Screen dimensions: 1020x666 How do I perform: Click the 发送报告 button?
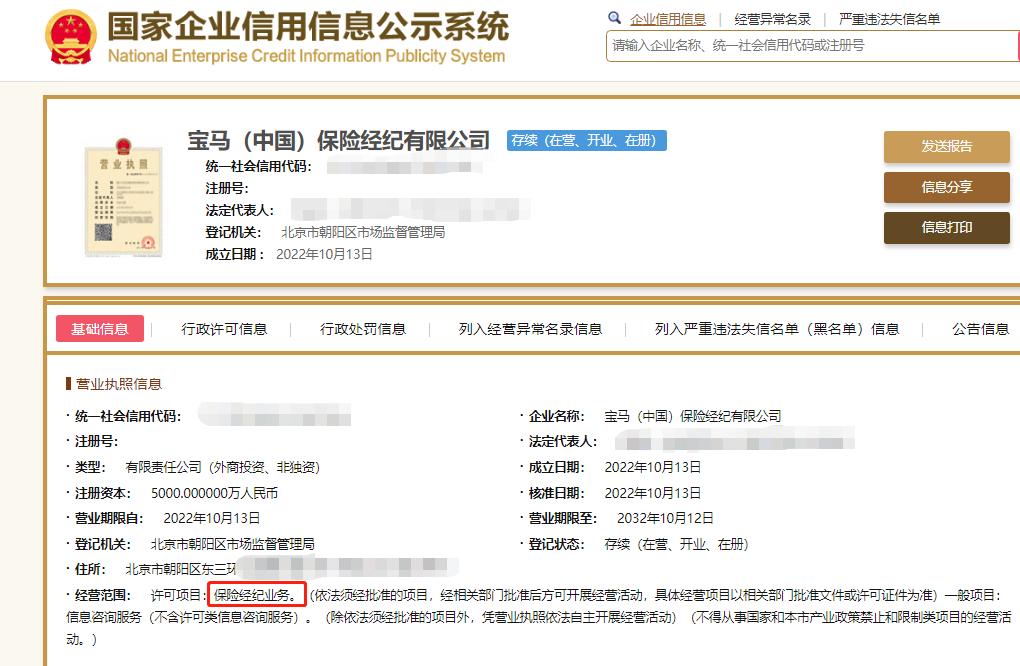945,146
